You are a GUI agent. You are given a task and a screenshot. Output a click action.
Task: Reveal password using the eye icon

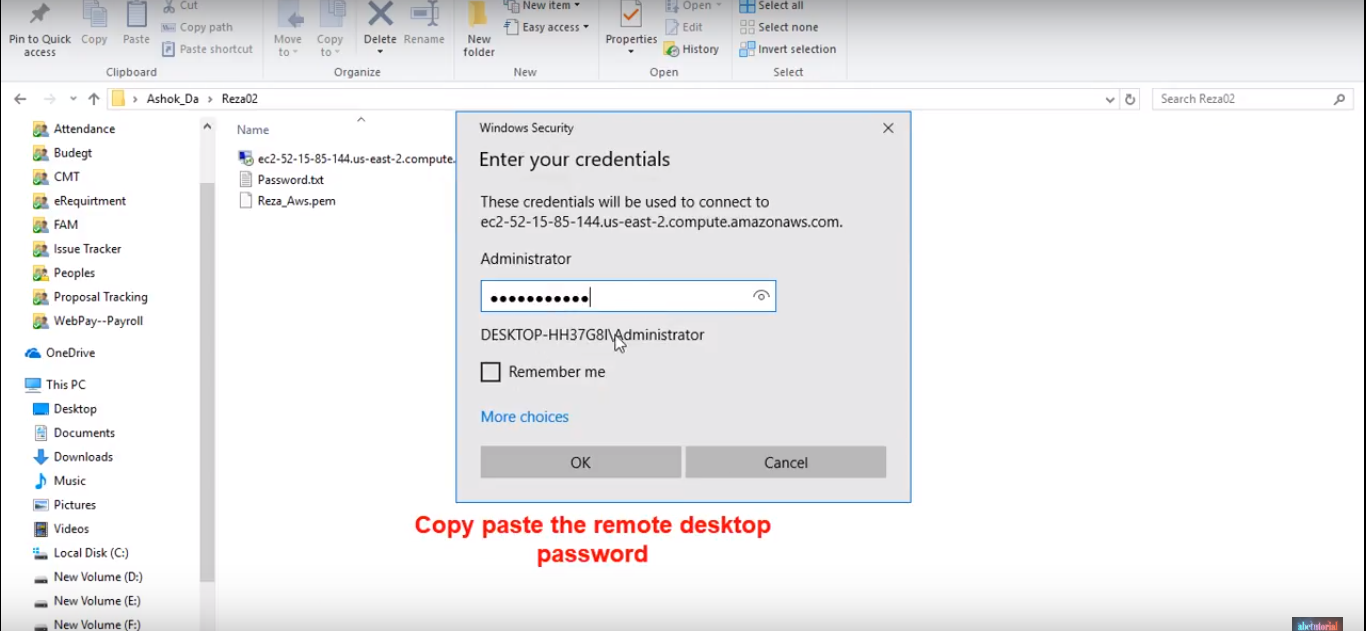(x=761, y=296)
